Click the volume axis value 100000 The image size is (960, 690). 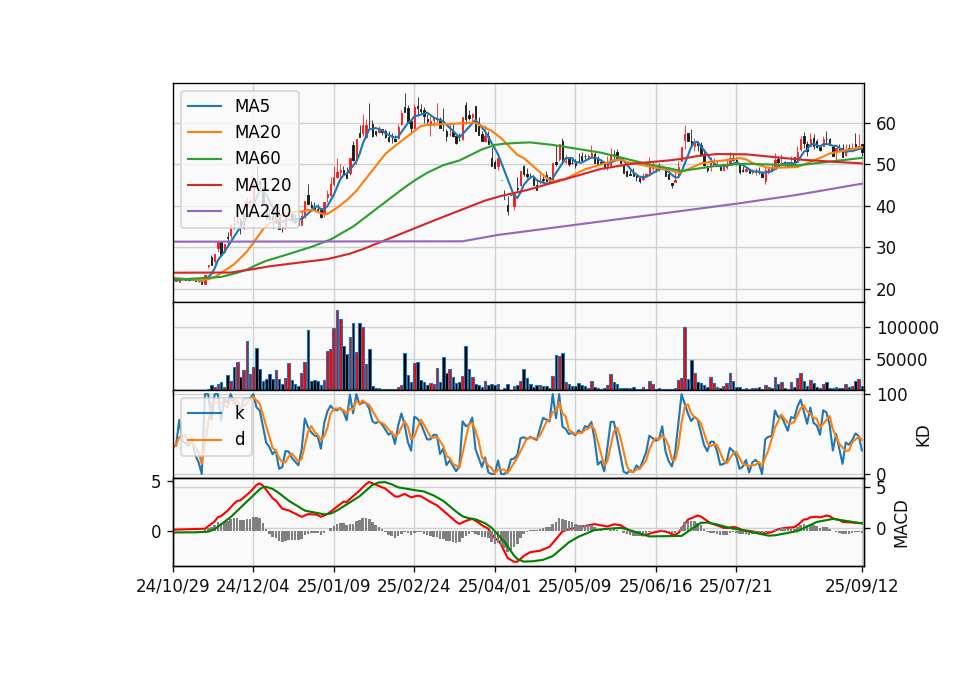[907, 328]
